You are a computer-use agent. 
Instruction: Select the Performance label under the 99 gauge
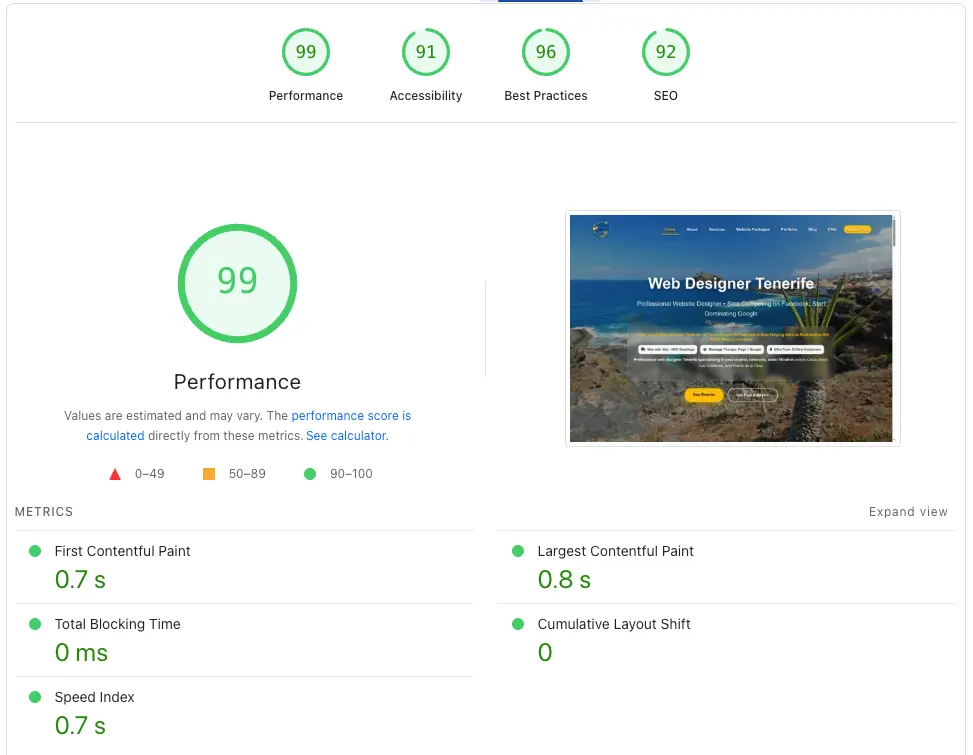(237, 382)
